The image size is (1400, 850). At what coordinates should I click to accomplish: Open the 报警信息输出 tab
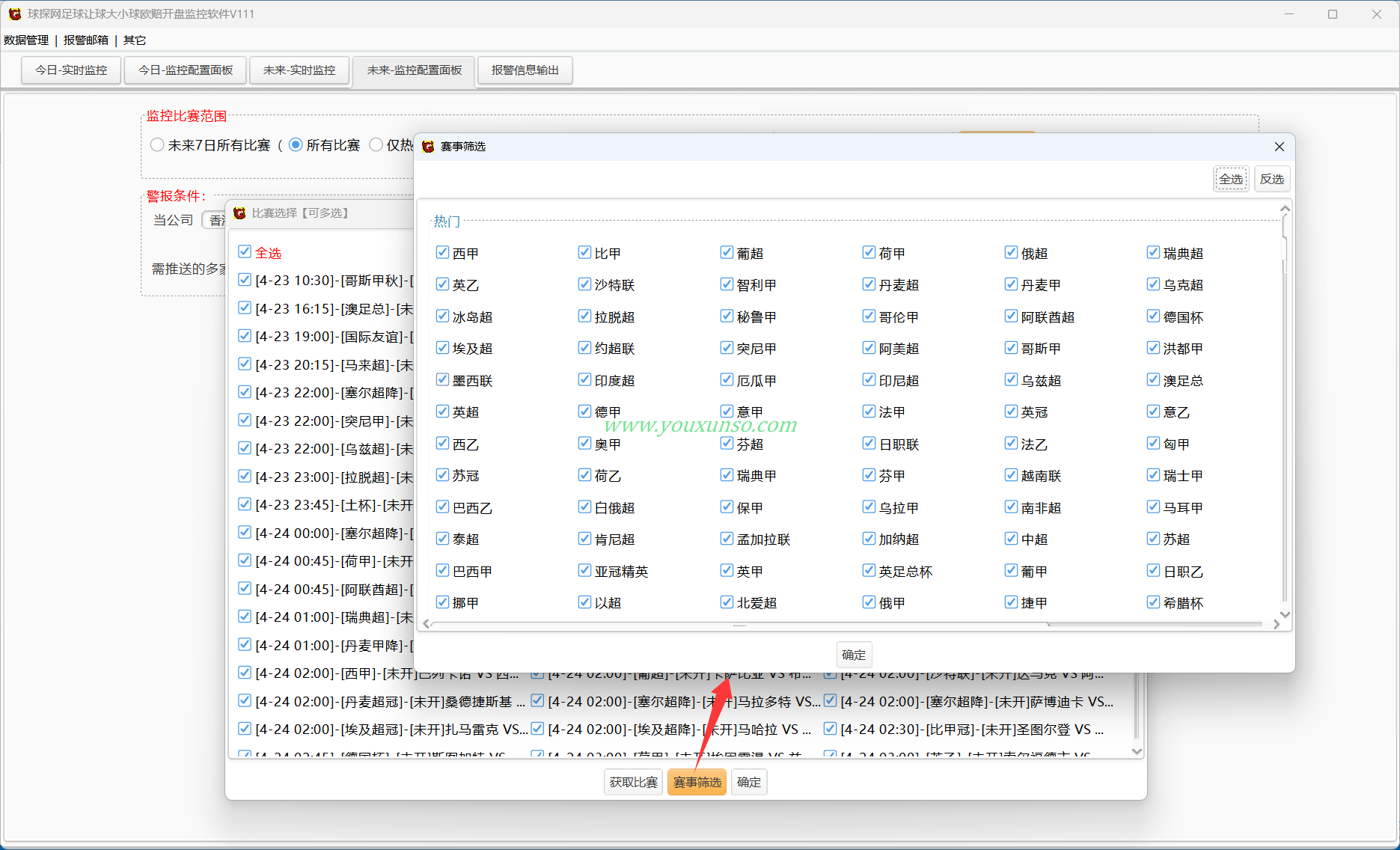525,70
